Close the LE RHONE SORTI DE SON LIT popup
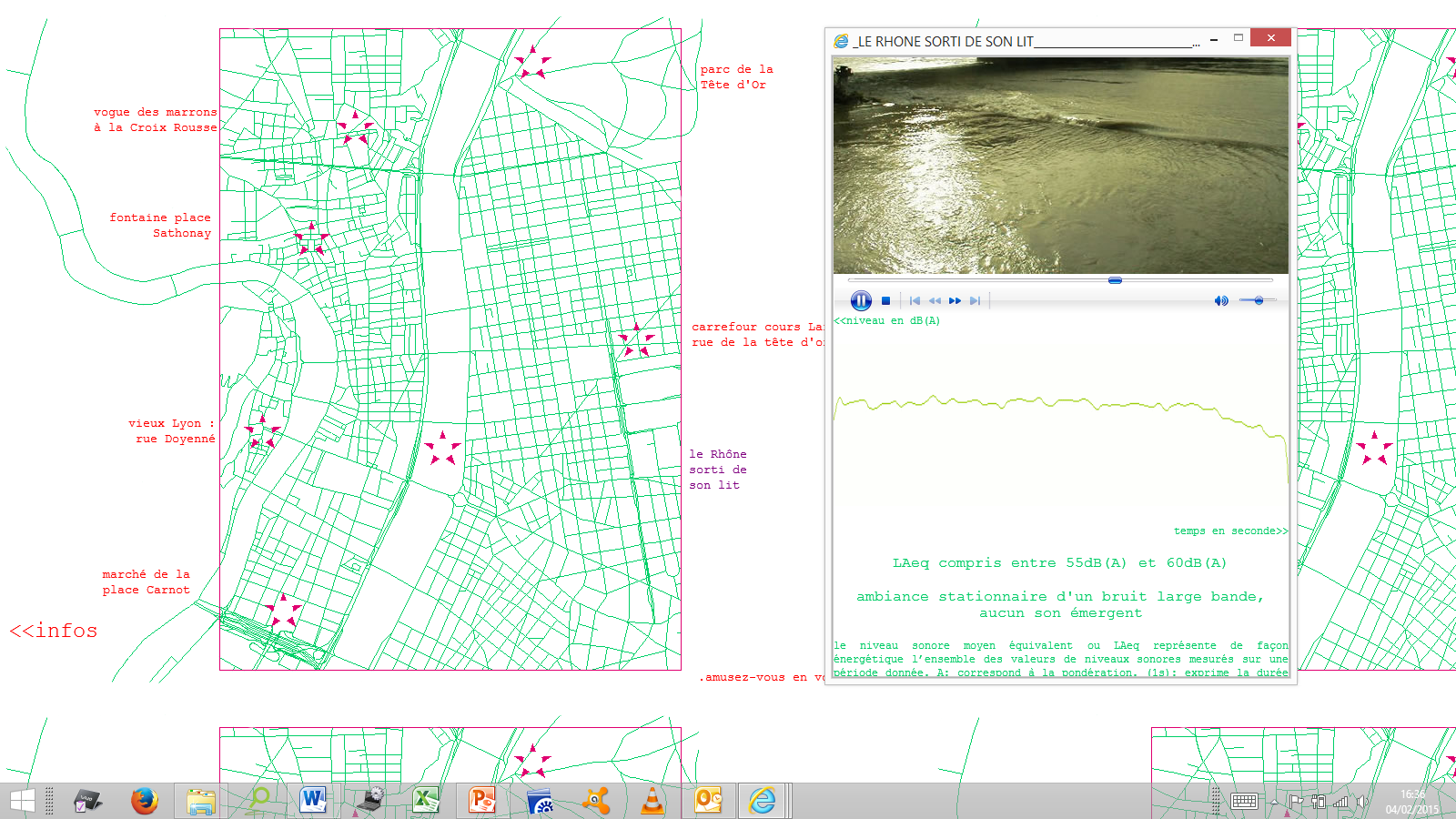The image size is (1456, 819). click(x=1270, y=37)
